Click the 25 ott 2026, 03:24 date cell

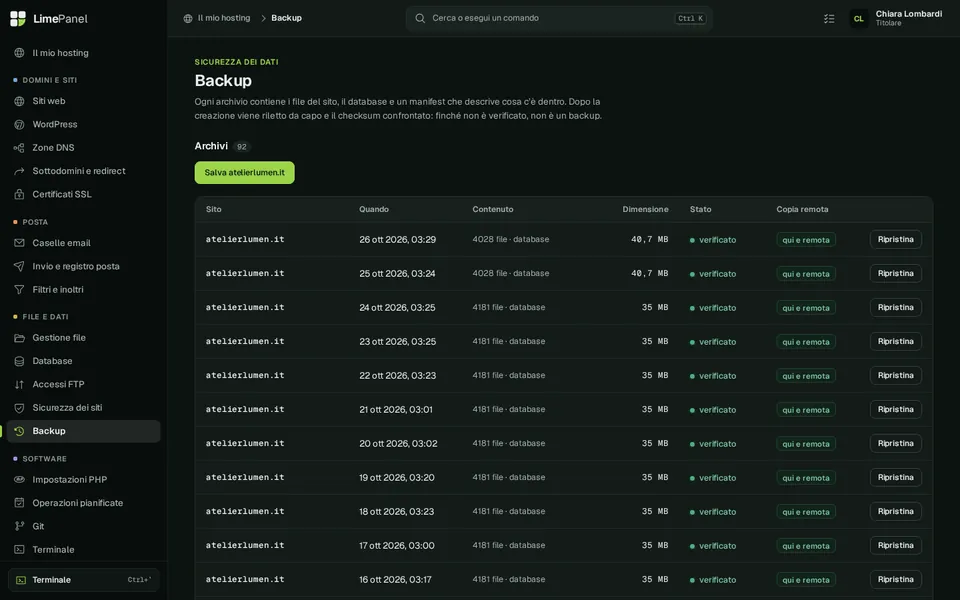click(x=397, y=274)
